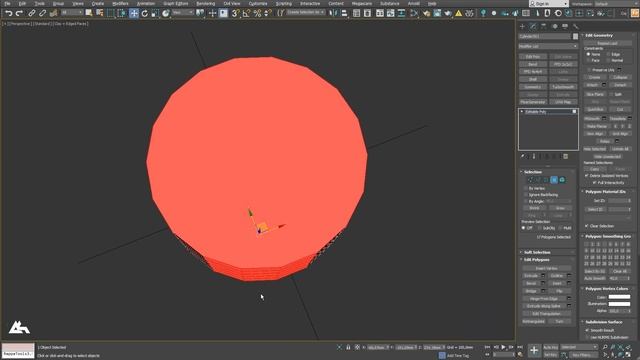Click the Bevel button in Edit Polygons
The image size is (640, 360).
(x=531, y=283)
